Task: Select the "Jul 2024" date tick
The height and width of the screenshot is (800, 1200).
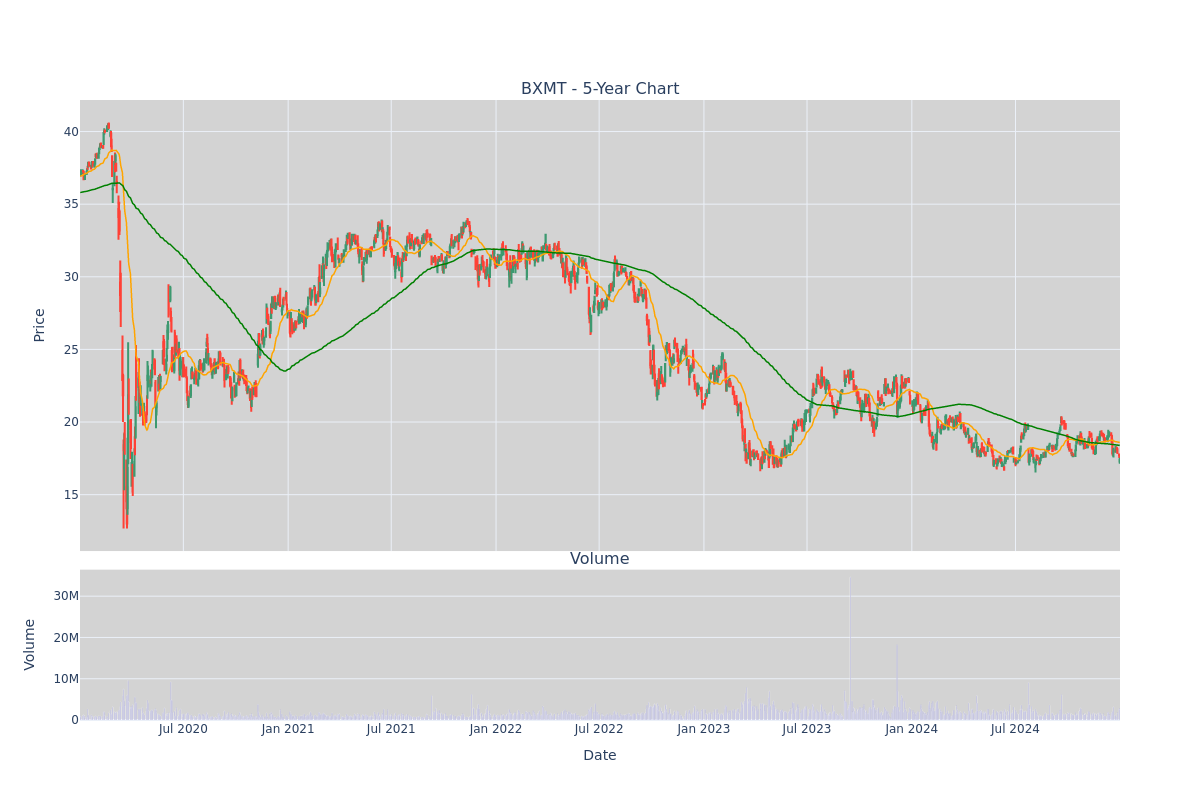Action: 1015,729
